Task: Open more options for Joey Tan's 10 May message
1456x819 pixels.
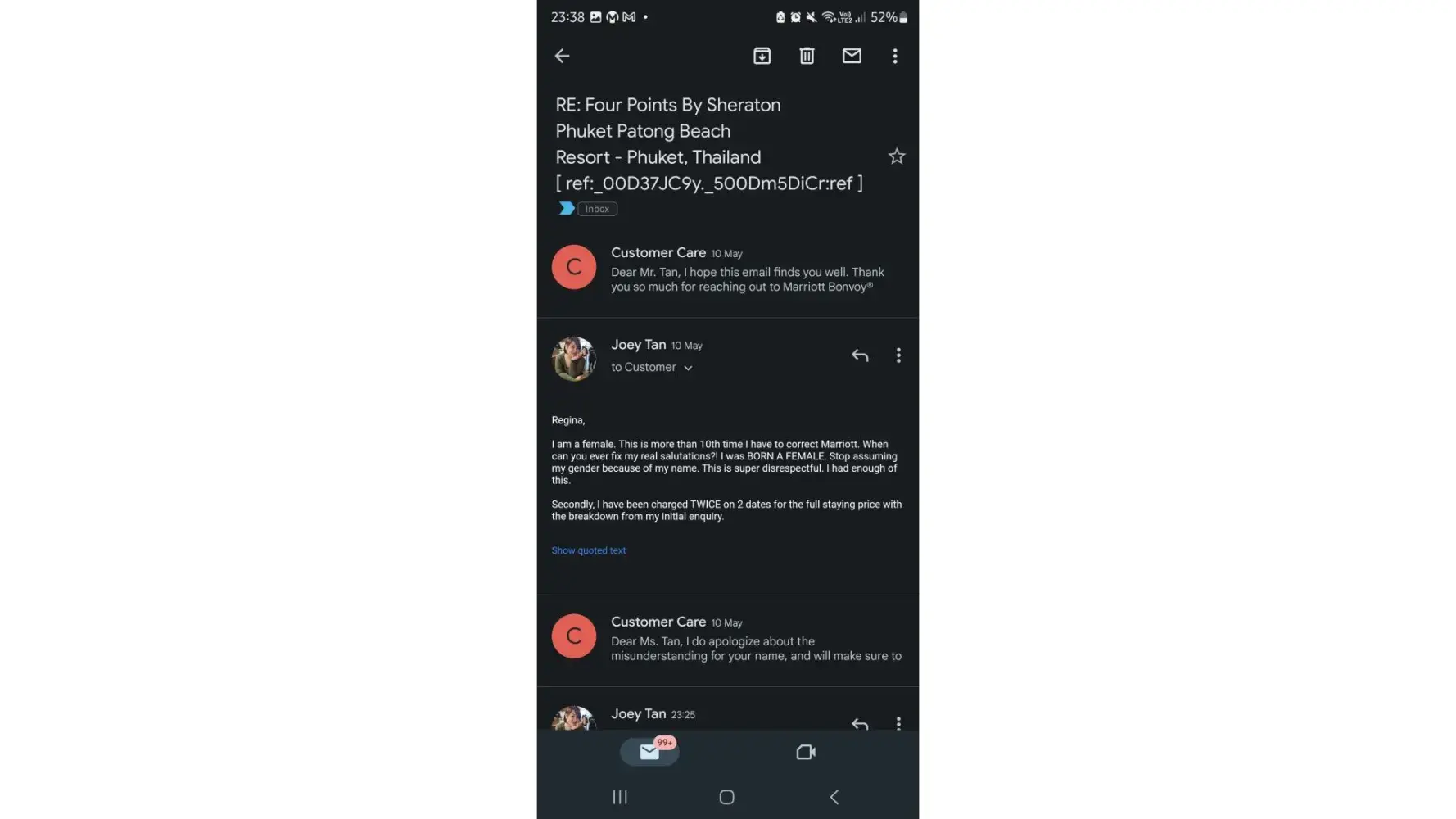Action: pyautogui.click(x=898, y=355)
